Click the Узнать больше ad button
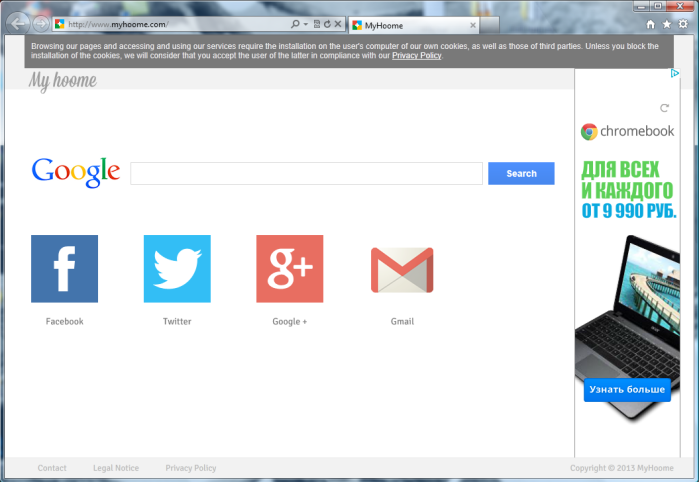The image size is (699, 482). (627, 390)
